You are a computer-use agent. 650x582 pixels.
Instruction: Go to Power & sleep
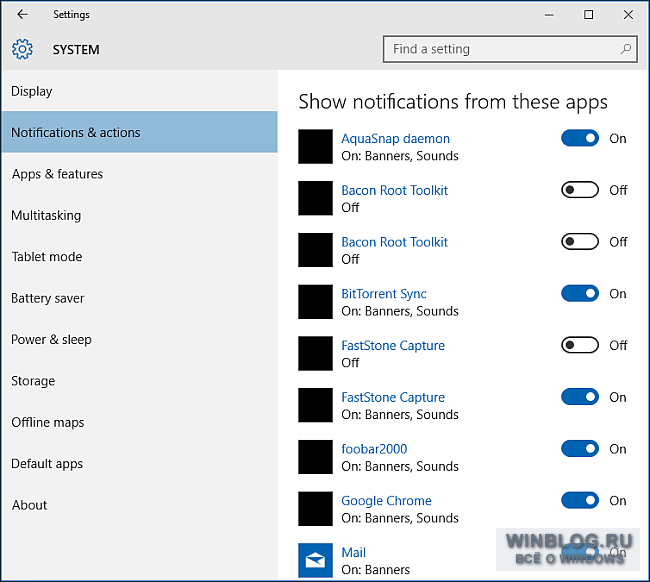[139, 340]
